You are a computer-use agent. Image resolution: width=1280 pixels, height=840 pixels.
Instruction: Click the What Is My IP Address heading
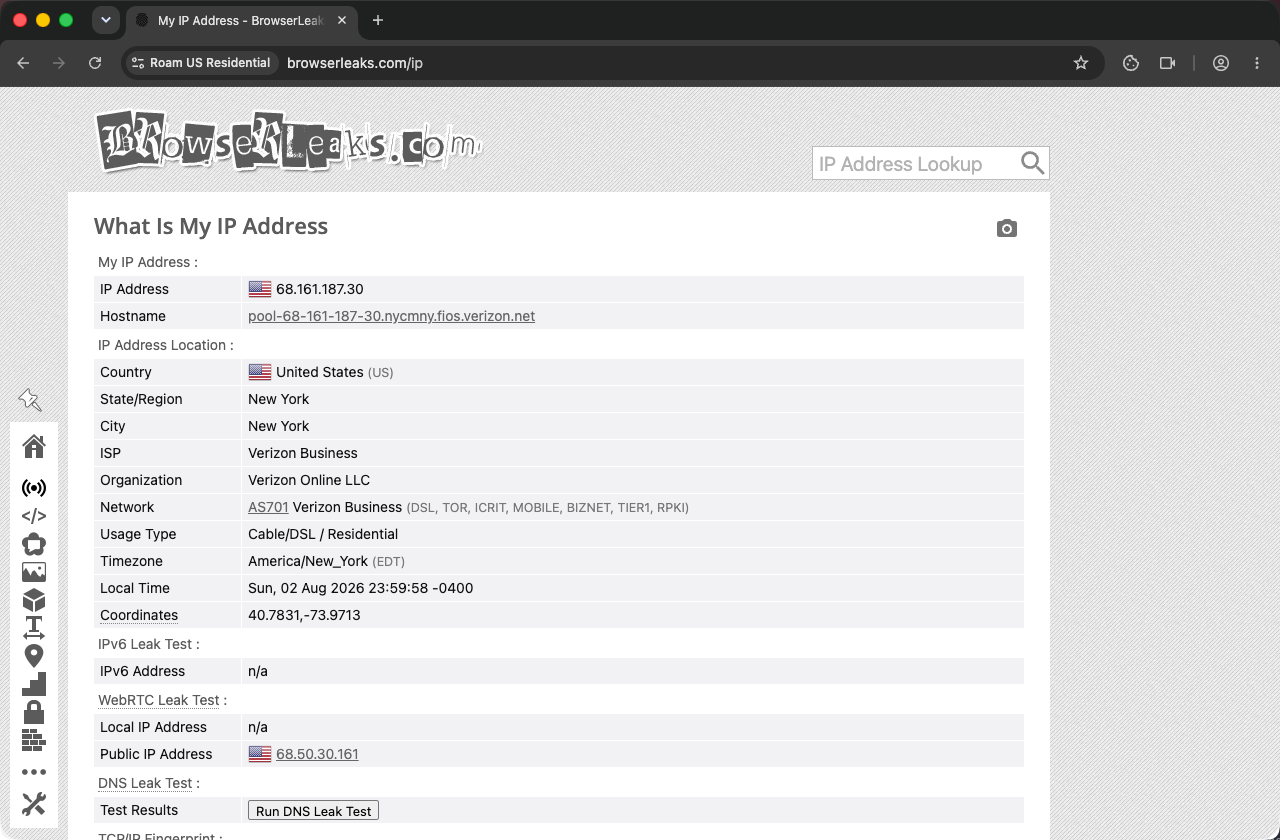(x=211, y=226)
